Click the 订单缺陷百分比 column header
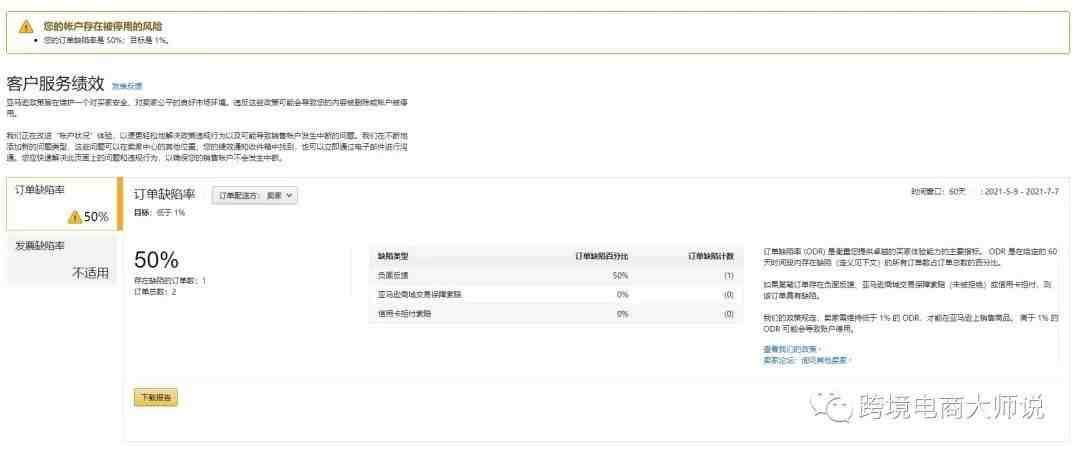This screenshot has height=454, width=1080. [x=601, y=256]
